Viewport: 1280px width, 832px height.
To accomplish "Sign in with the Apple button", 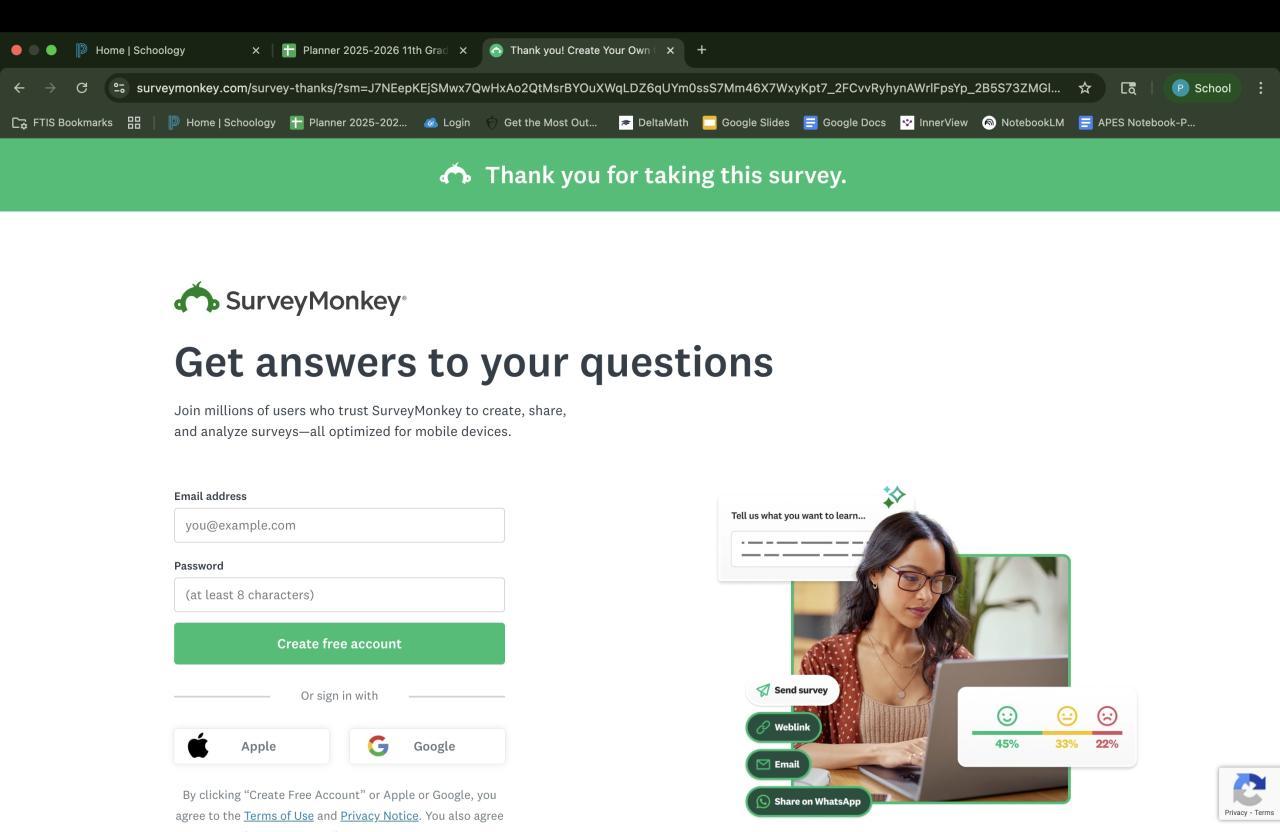I will 251,746.
